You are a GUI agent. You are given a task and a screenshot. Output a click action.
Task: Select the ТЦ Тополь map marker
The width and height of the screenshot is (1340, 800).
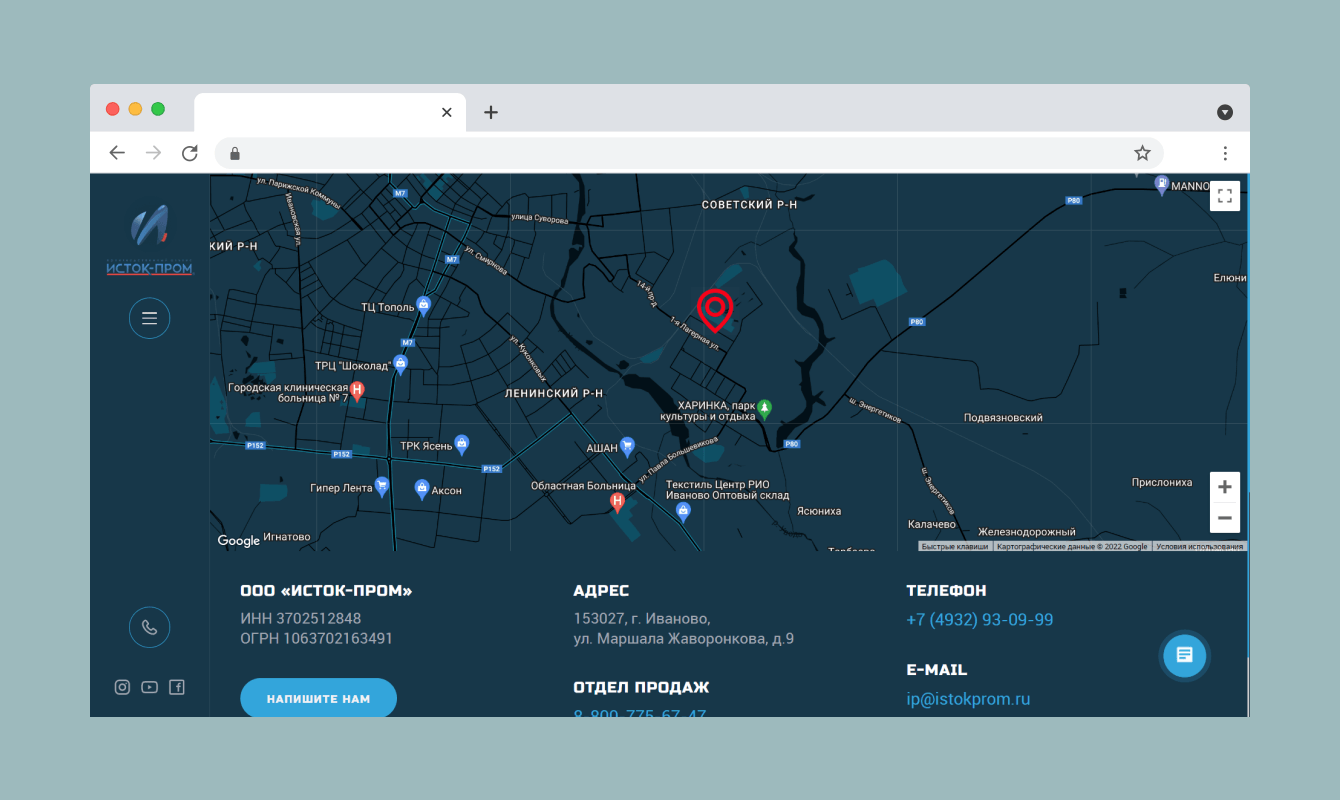(x=423, y=305)
